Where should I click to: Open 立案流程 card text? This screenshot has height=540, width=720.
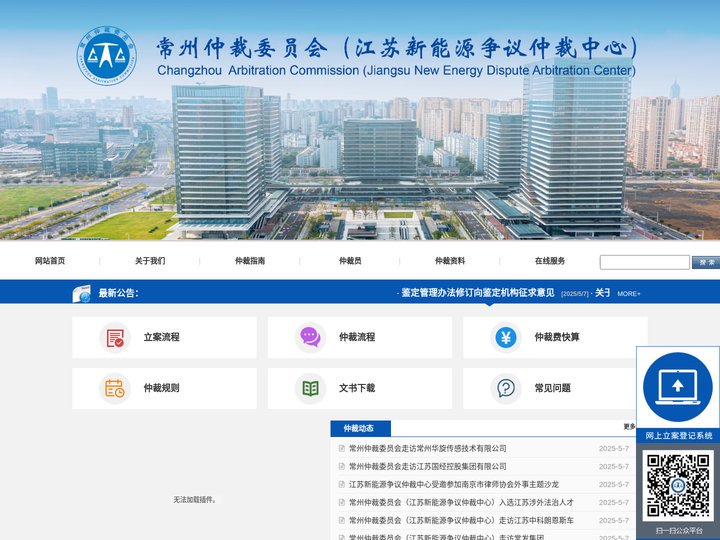161,337
